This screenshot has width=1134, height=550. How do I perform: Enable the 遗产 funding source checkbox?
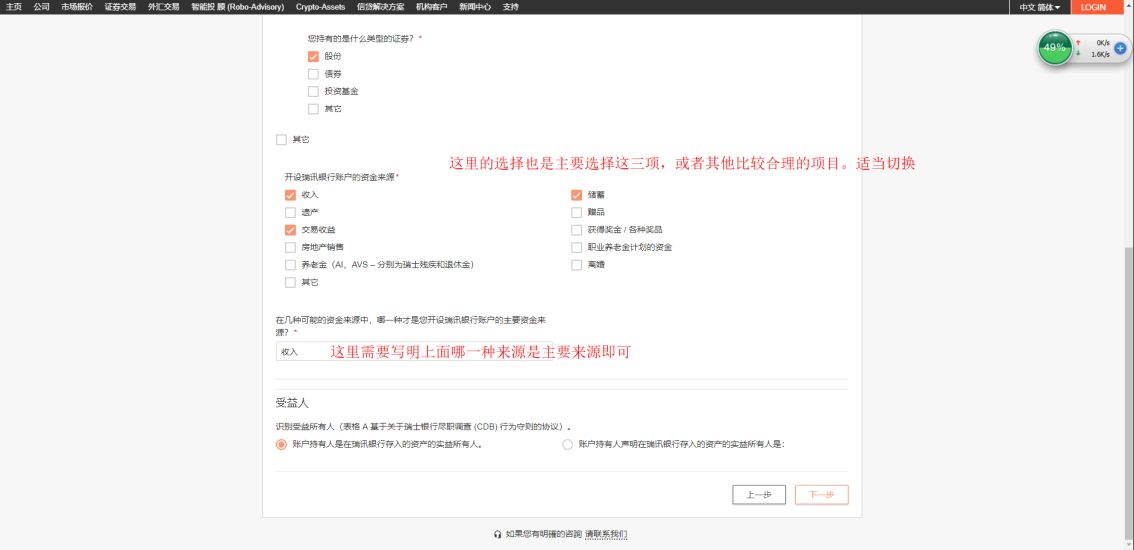[x=290, y=212]
